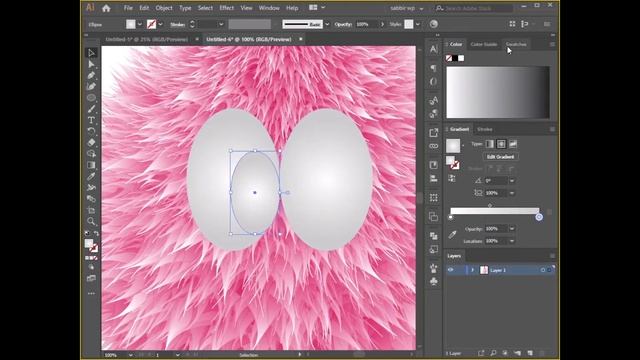Switch to Stroke panel tab
This screenshot has width=640, height=360.
[485, 129]
